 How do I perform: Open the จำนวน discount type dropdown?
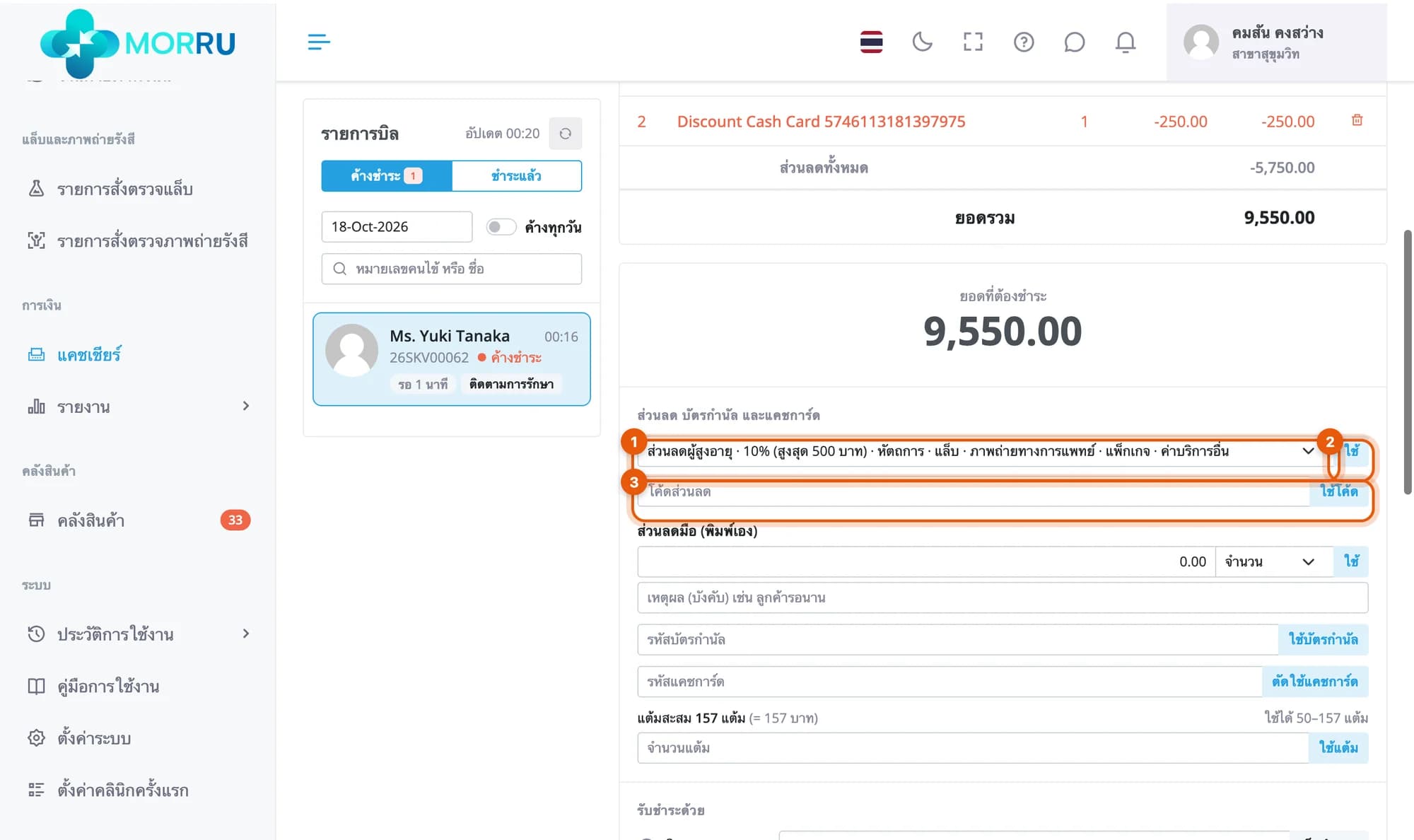[1274, 562]
